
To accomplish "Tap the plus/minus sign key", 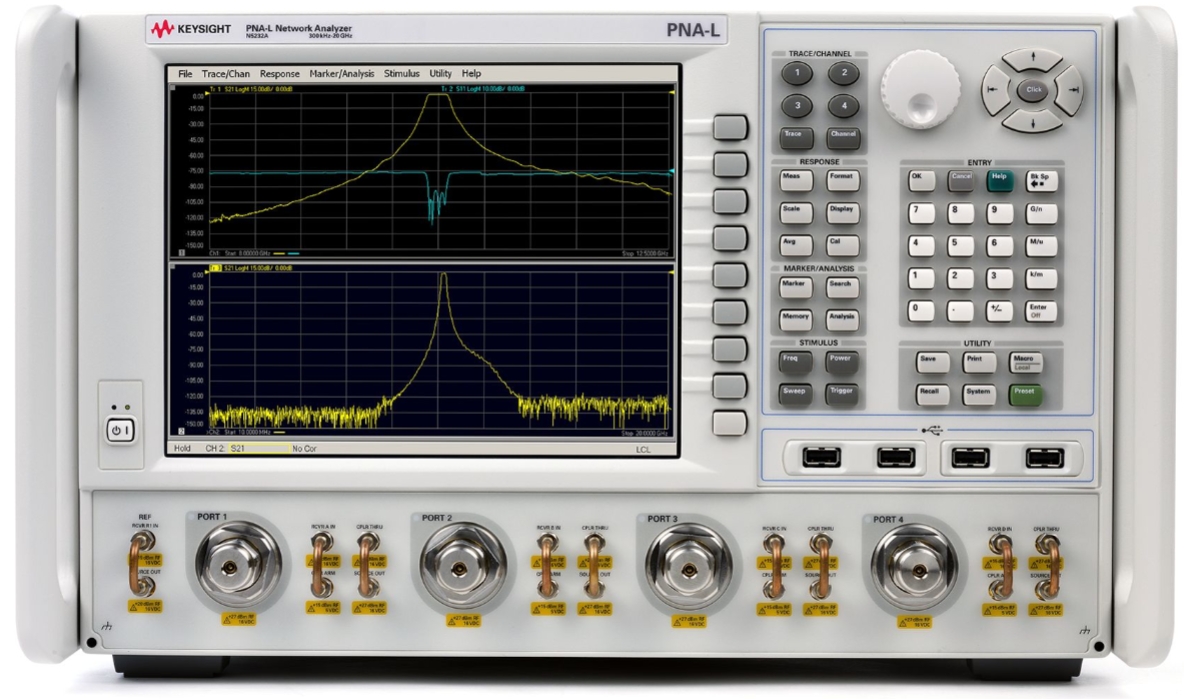I will (1000, 310).
